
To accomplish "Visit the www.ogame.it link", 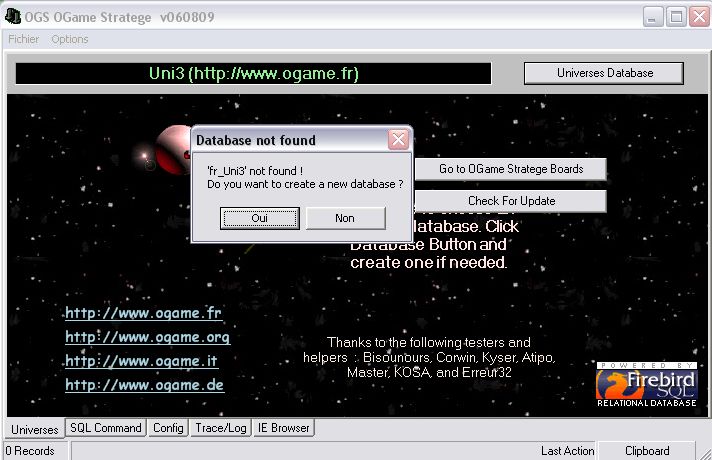I will point(141,361).
